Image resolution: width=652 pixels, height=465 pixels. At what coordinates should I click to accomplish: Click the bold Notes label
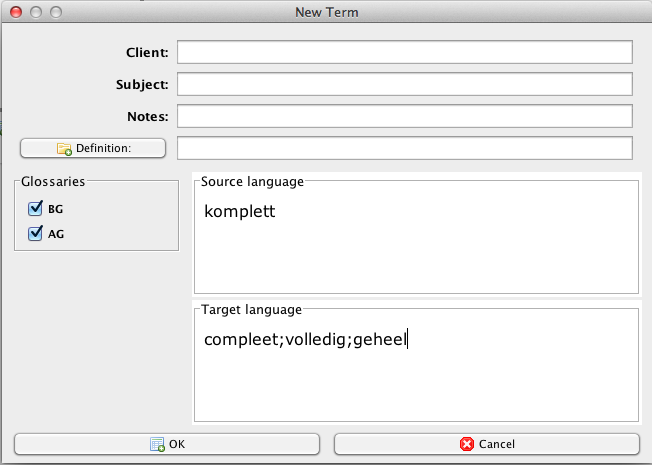[150, 116]
